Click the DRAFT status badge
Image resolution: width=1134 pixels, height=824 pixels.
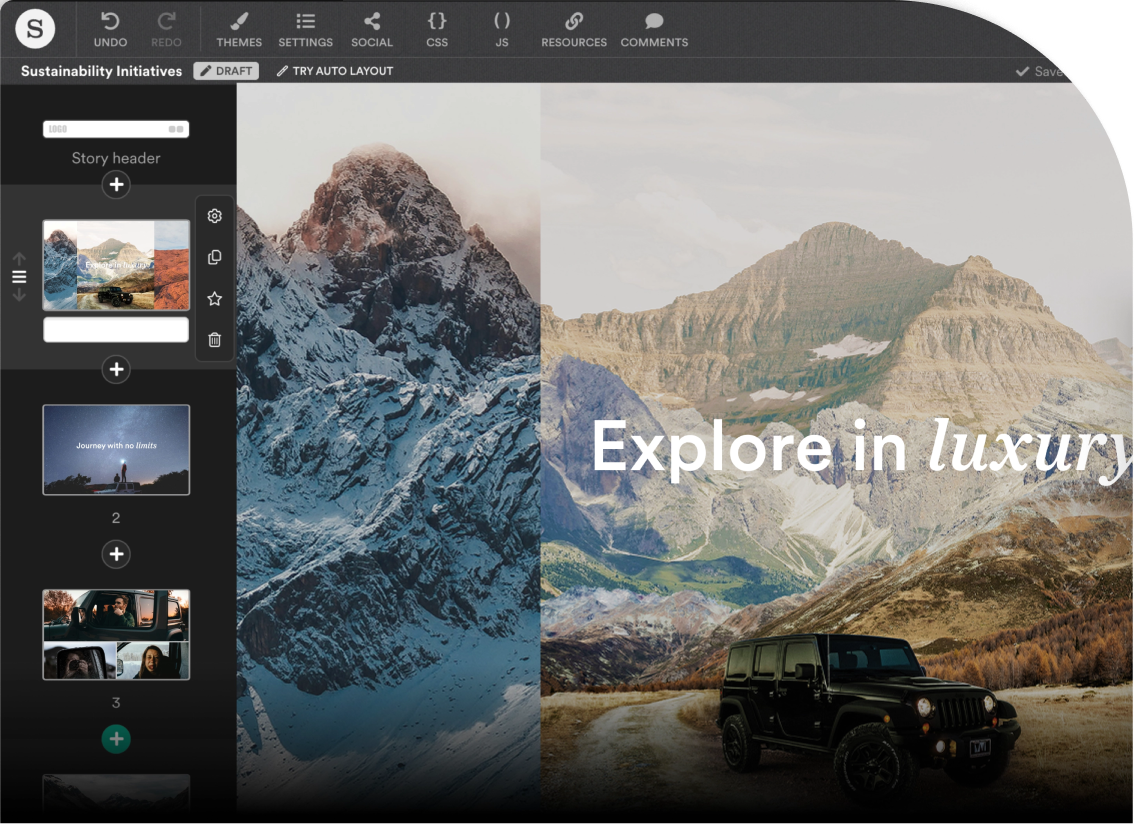[226, 71]
